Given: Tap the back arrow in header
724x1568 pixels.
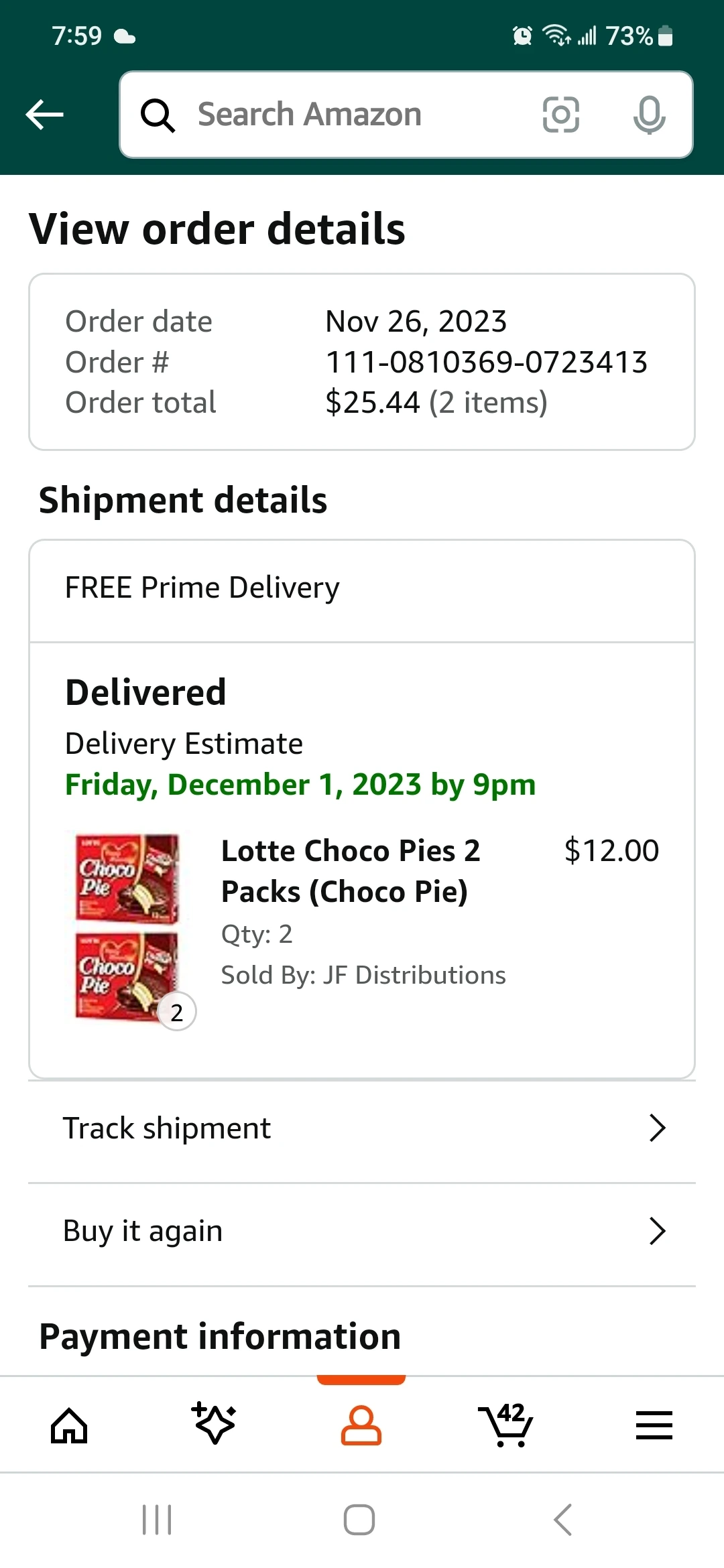Looking at the screenshot, I should tap(45, 115).
